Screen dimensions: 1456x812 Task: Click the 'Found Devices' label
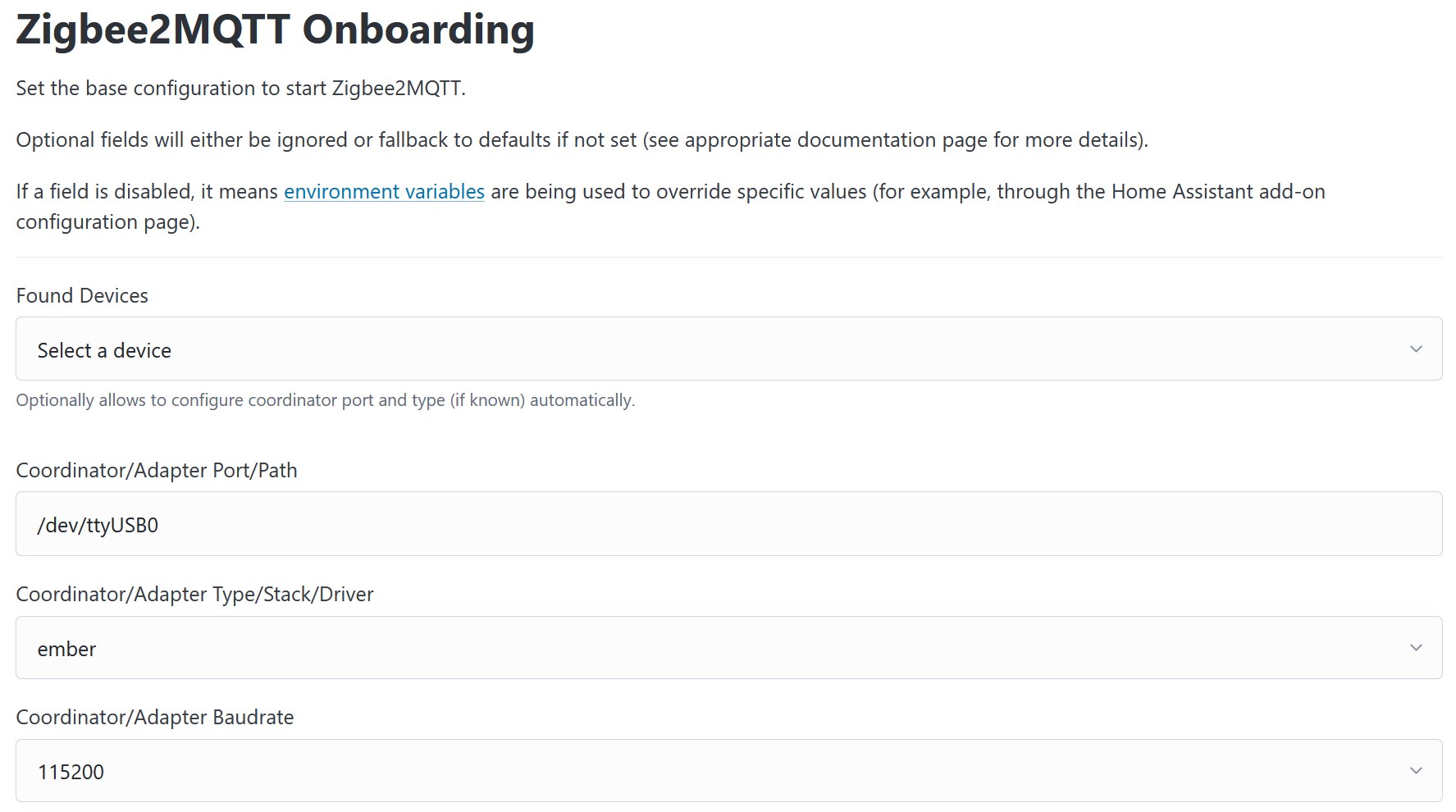click(82, 296)
